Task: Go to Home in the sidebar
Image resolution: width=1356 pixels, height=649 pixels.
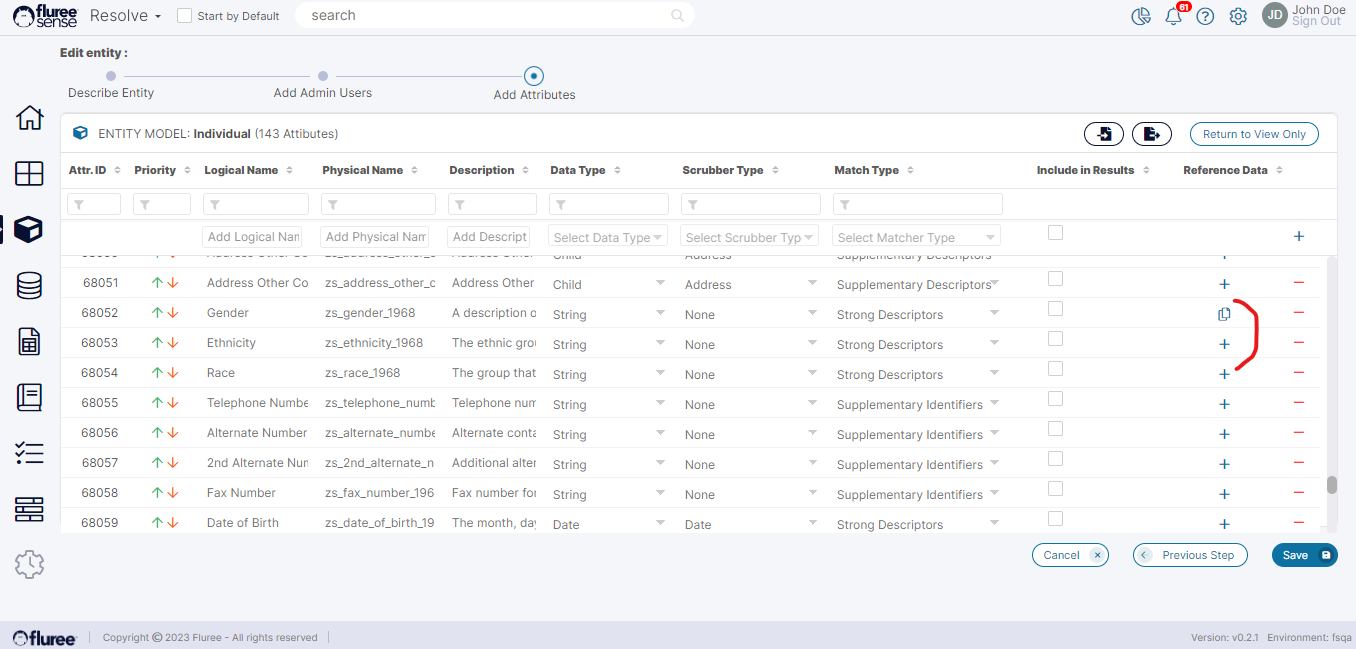Action: pyautogui.click(x=29, y=117)
